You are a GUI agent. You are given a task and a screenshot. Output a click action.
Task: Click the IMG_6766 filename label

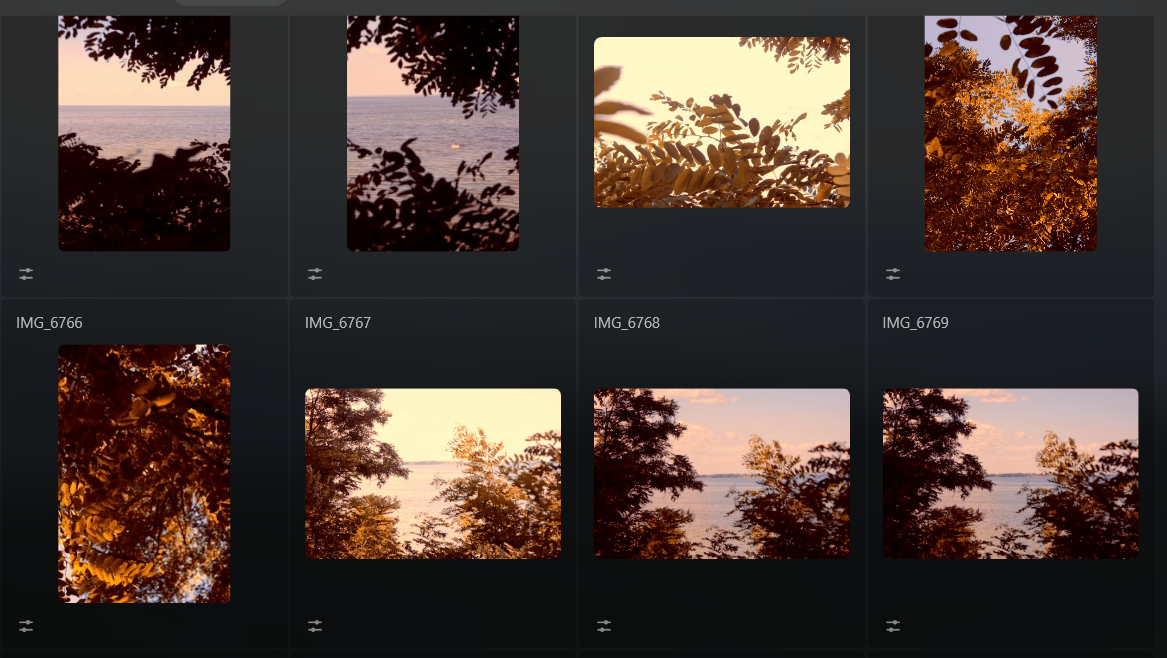click(49, 323)
